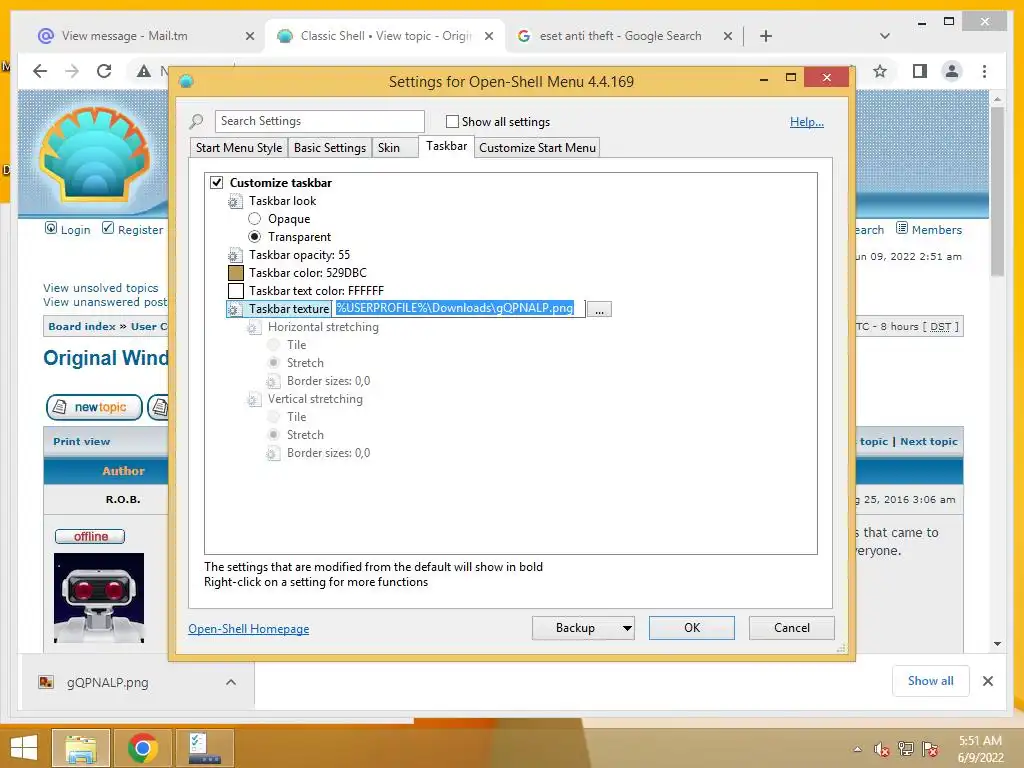Image resolution: width=1024 pixels, height=768 pixels.
Task: Click the muted volume tray icon
Action: [x=882, y=749]
